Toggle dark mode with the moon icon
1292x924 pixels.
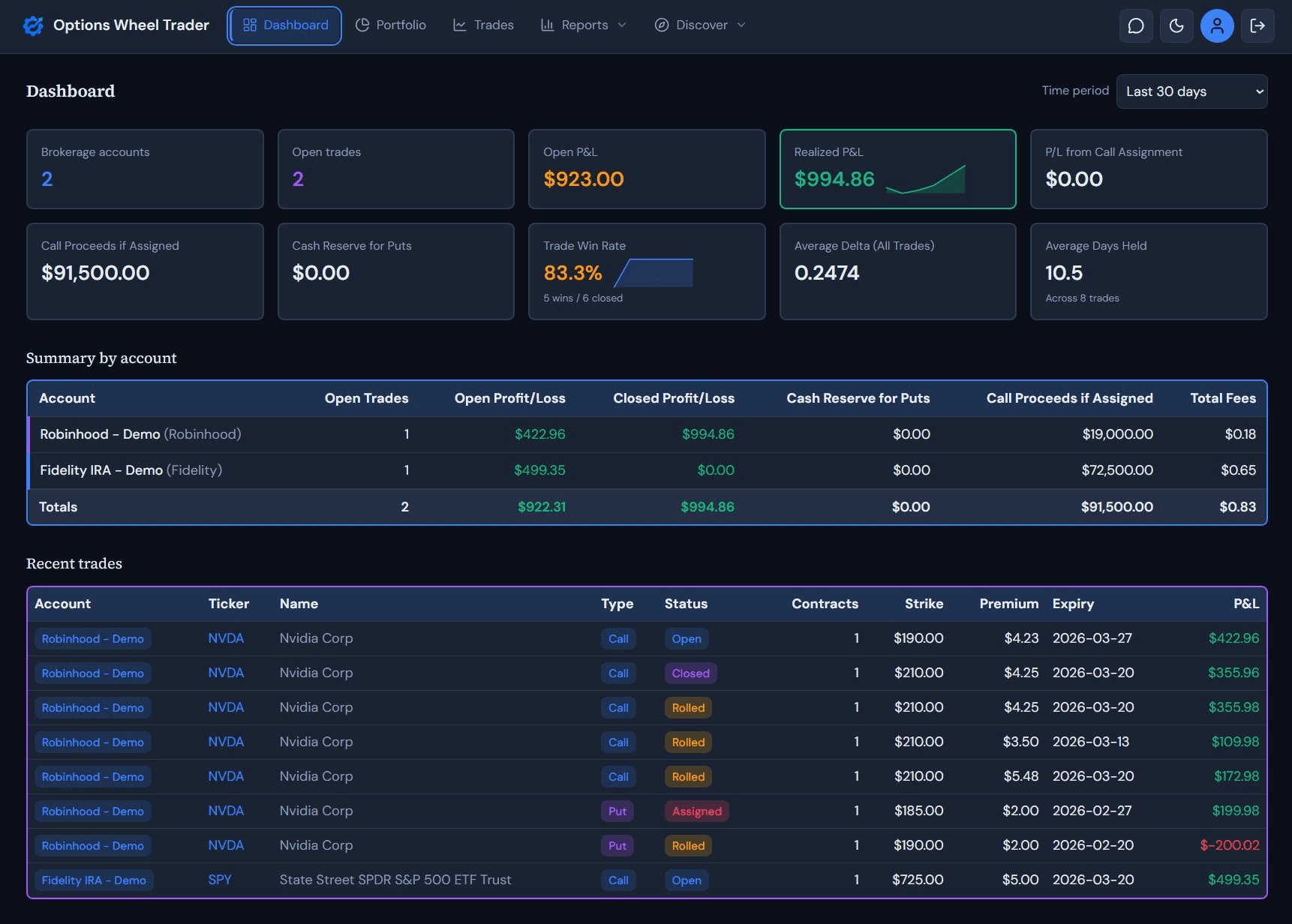(x=1176, y=25)
